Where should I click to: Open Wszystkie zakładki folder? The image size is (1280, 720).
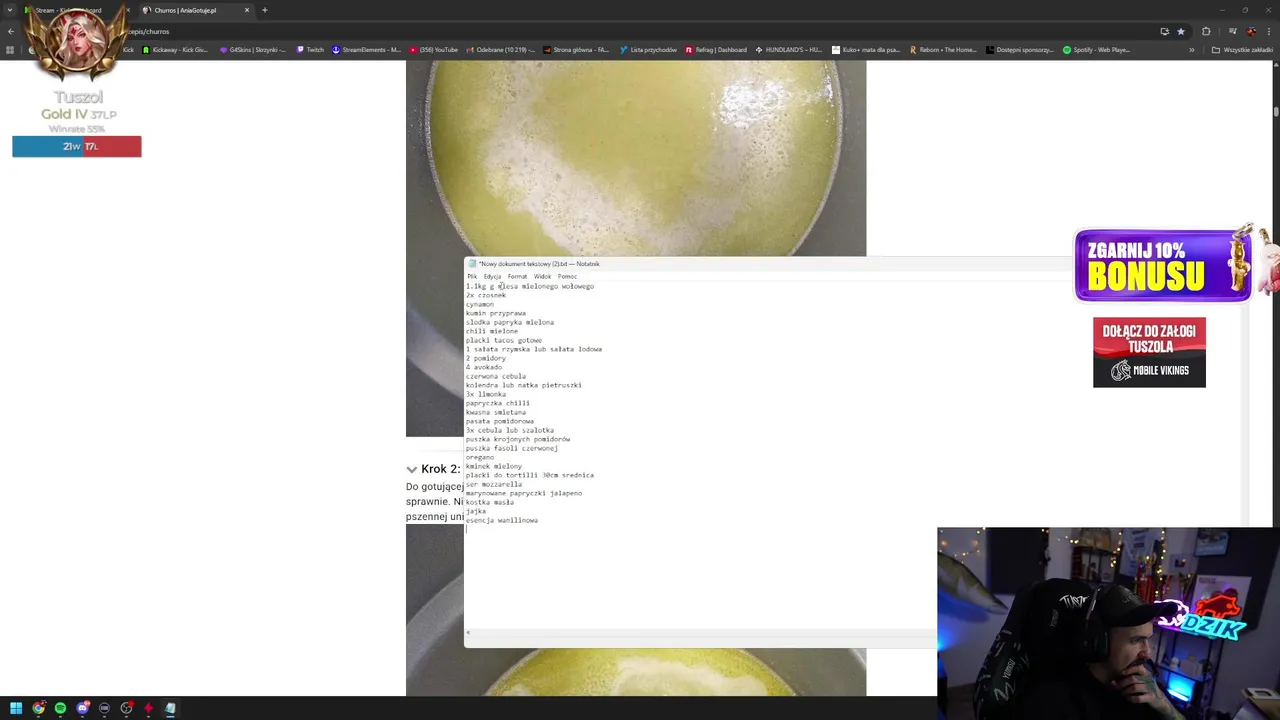tap(1242, 50)
